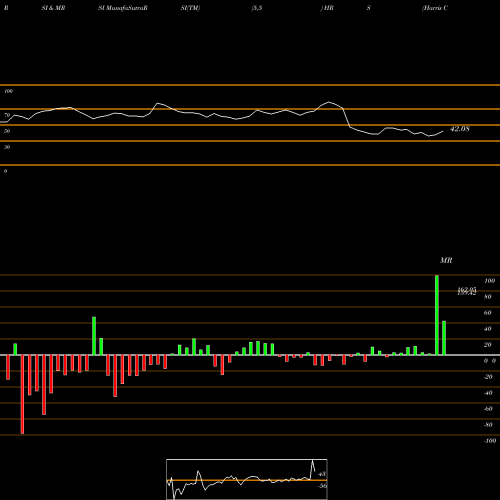500x500 pixels.
Task: Click the MR axis label -80
Action: pos(488,425)
